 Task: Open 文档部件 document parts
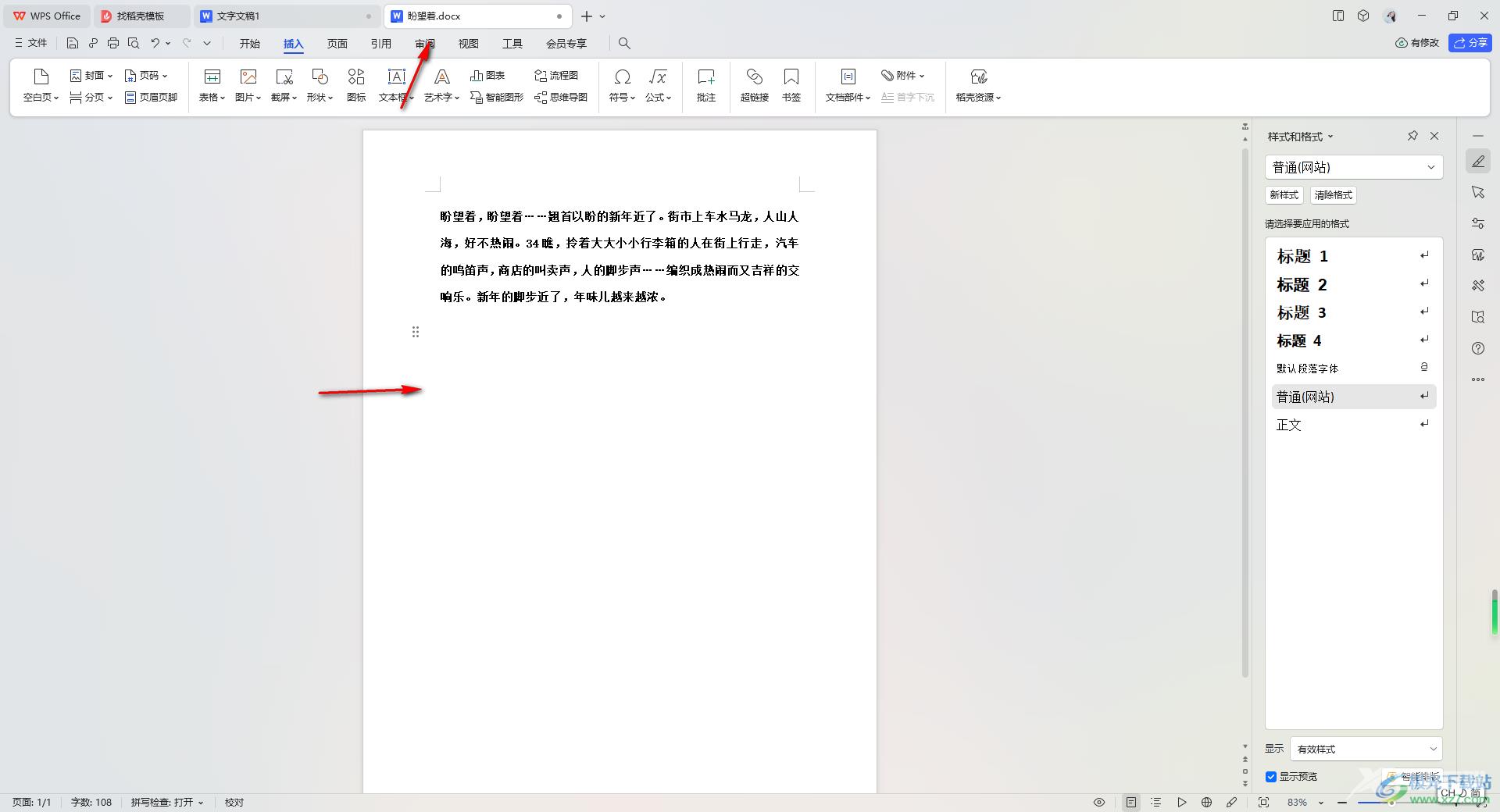pos(848,85)
